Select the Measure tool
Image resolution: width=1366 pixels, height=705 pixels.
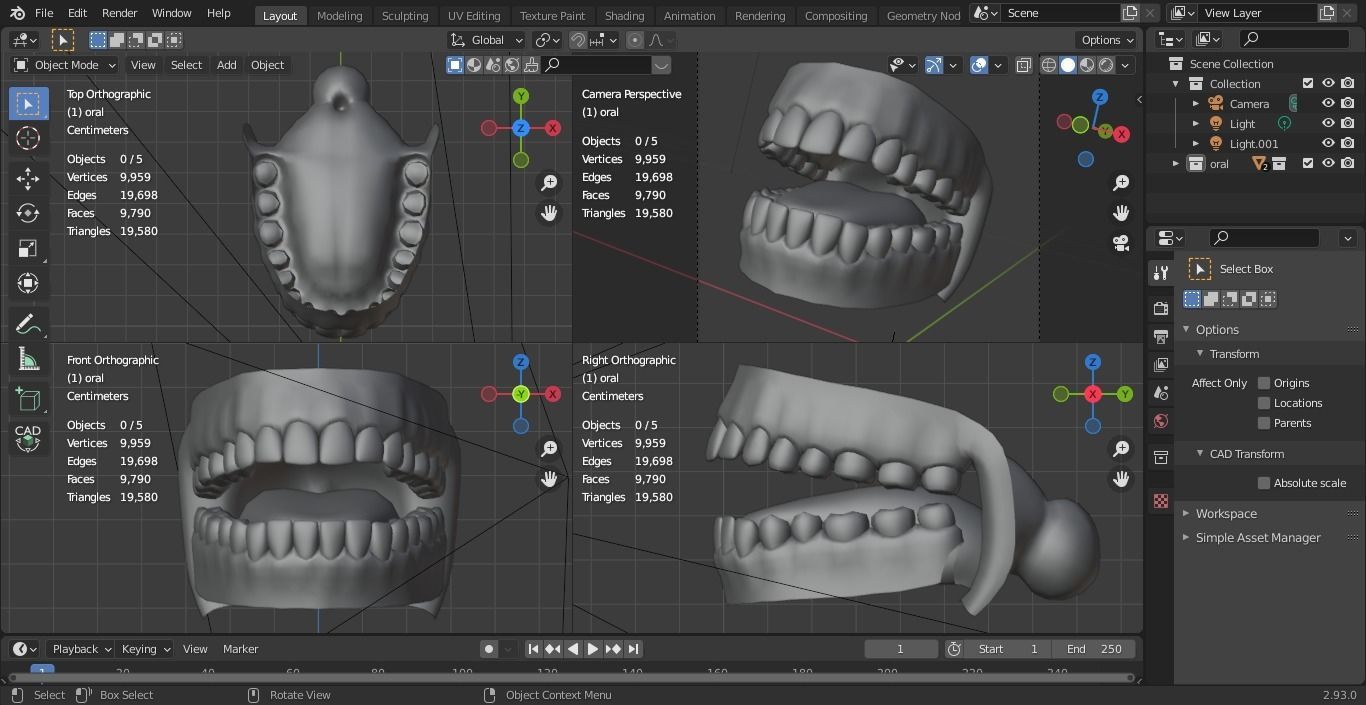point(28,359)
